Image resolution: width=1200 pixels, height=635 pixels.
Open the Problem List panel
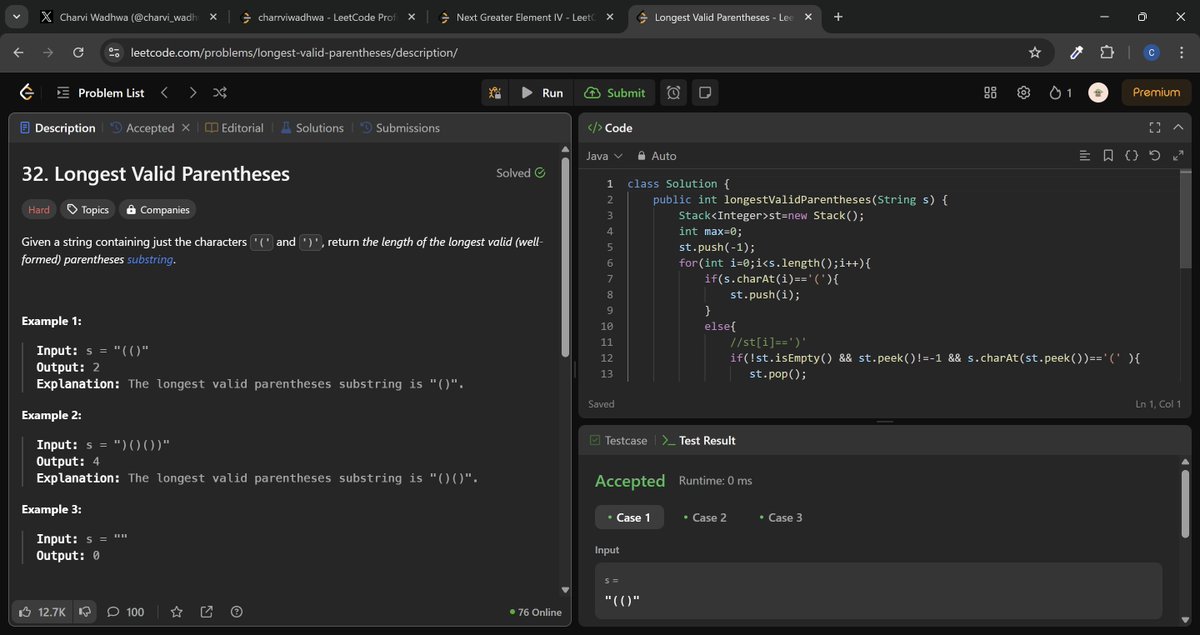coord(100,93)
